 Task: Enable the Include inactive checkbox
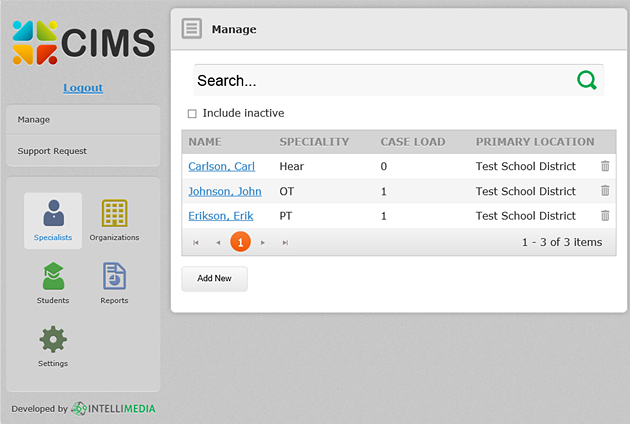(x=192, y=113)
